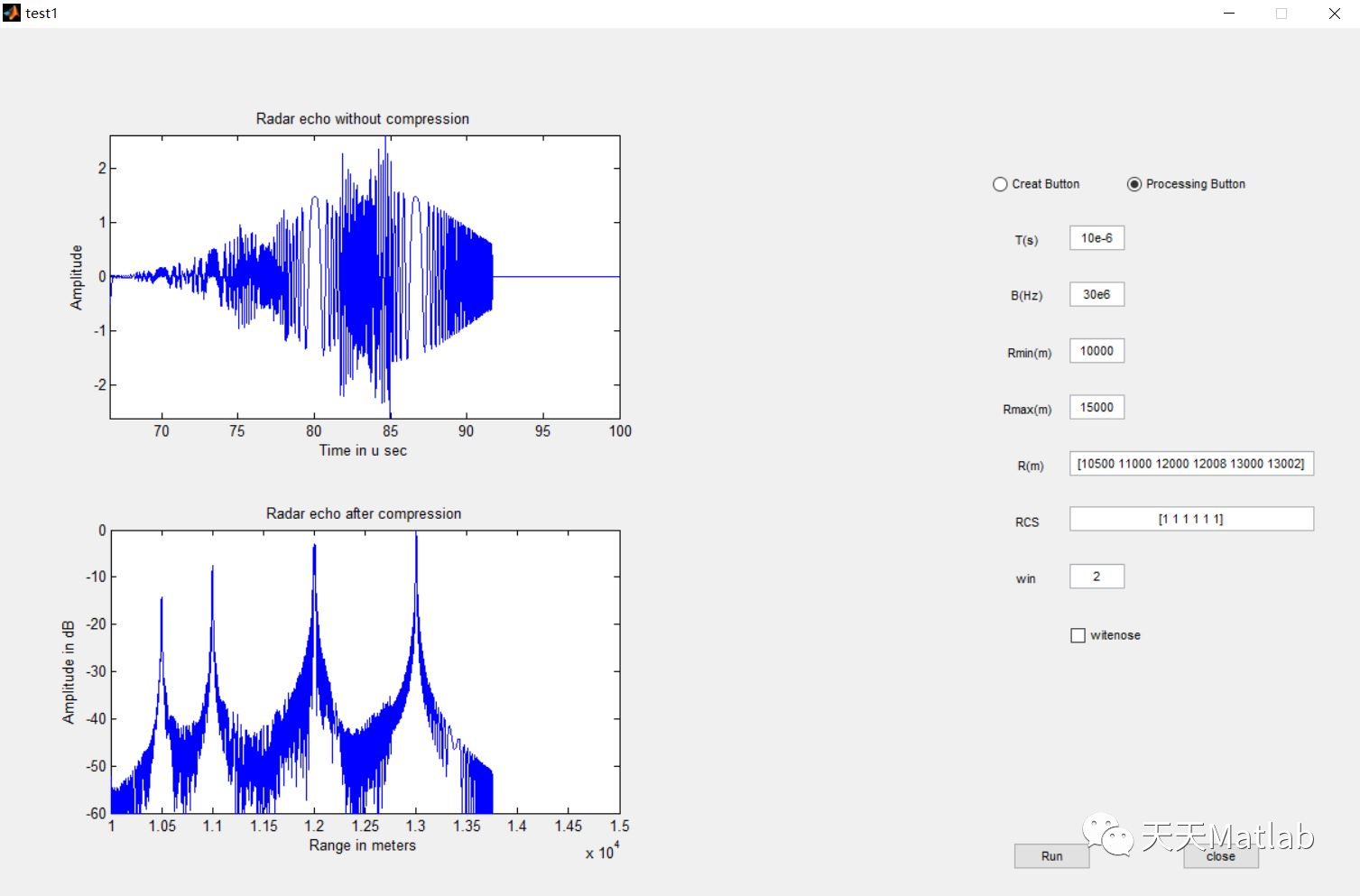Click the close button in panel
The width and height of the screenshot is (1360, 896).
1220,856
